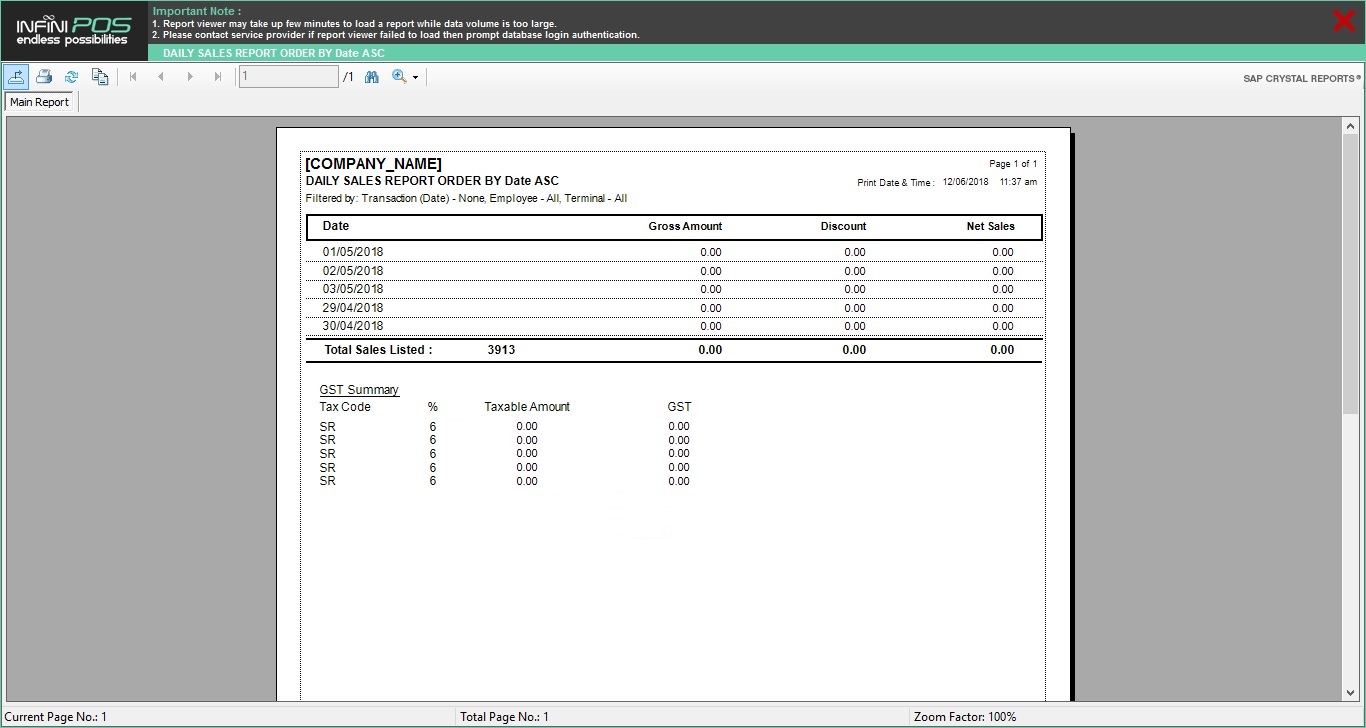Click the Filtered by transaction text line
The width and height of the screenshot is (1366, 728).
pos(466,199)
